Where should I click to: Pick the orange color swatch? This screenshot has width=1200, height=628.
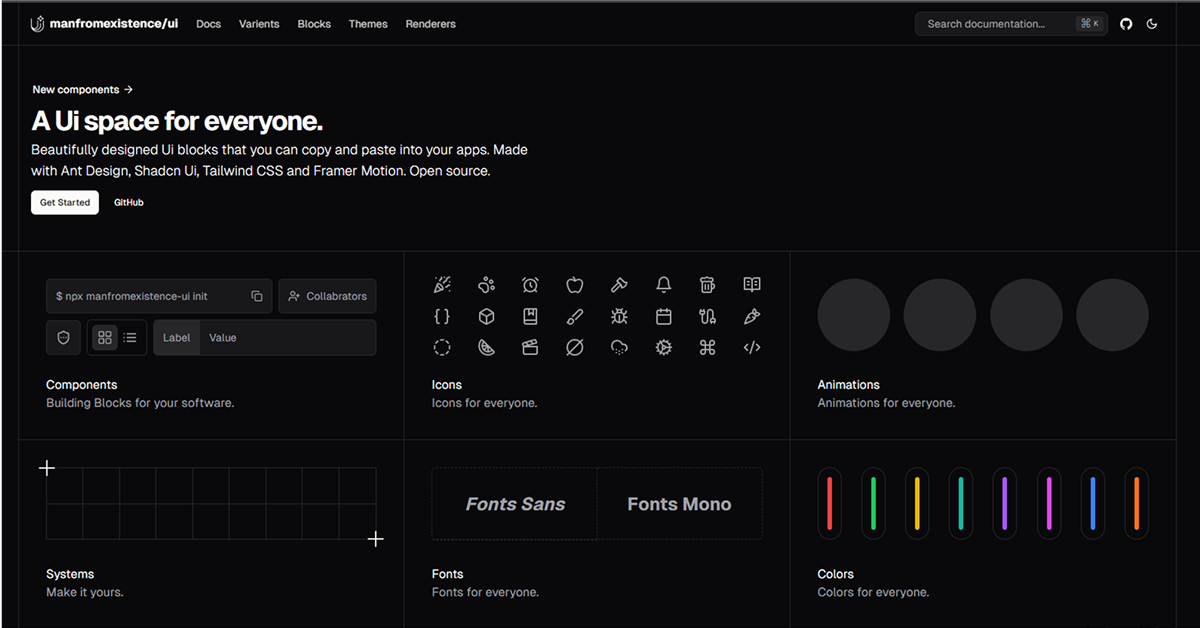coord(1137,503)
